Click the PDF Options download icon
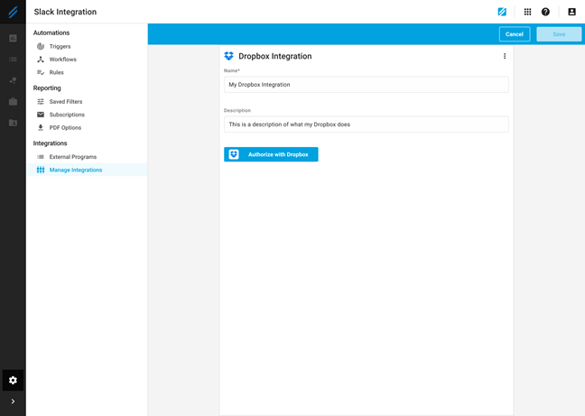 point(40,128)
